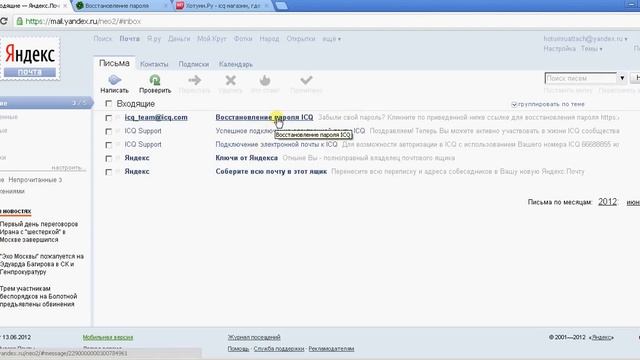Open the Болотной riot charges news headline

[x=38, y=296]
